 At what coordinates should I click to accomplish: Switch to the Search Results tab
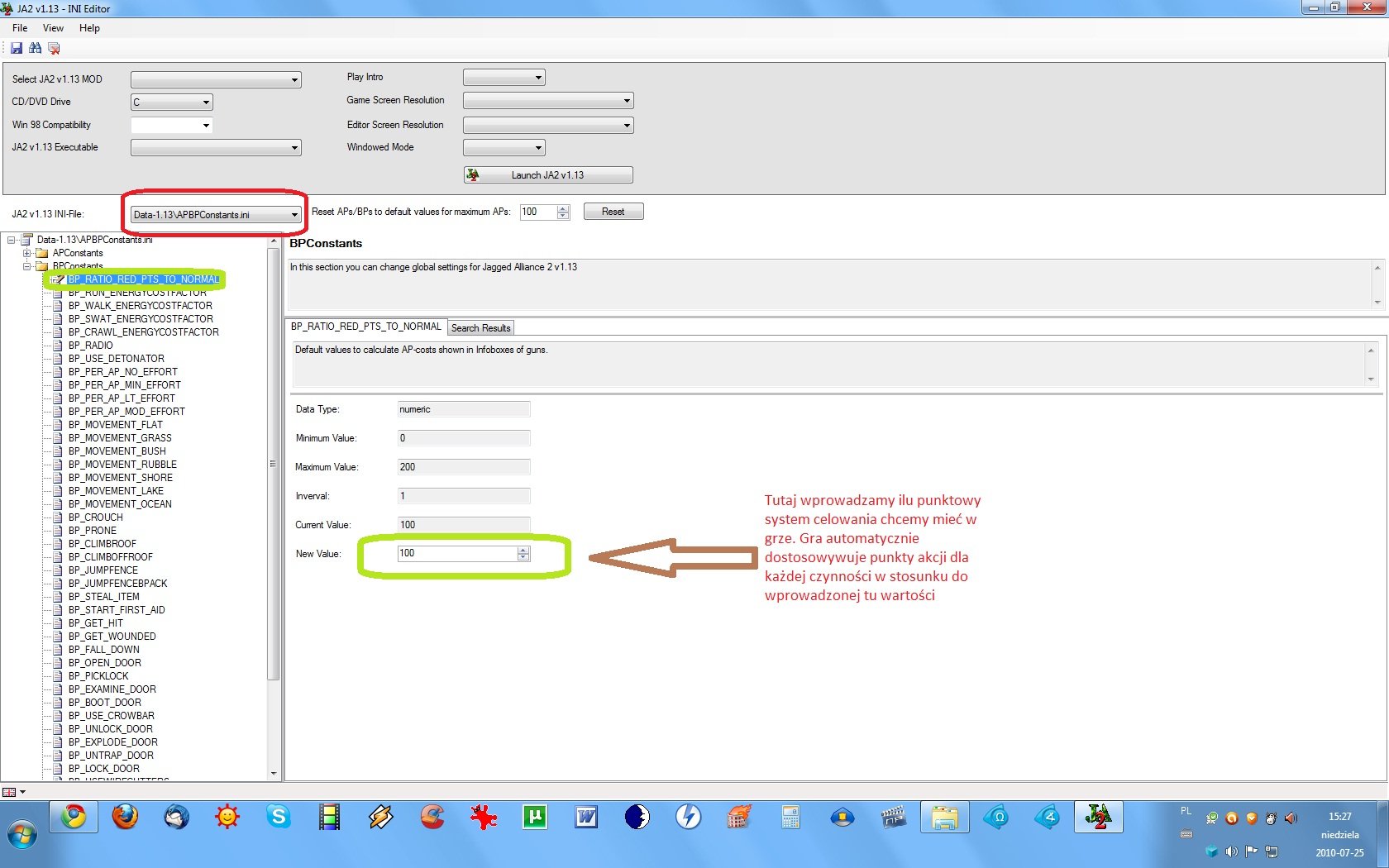tap(480, 328)
